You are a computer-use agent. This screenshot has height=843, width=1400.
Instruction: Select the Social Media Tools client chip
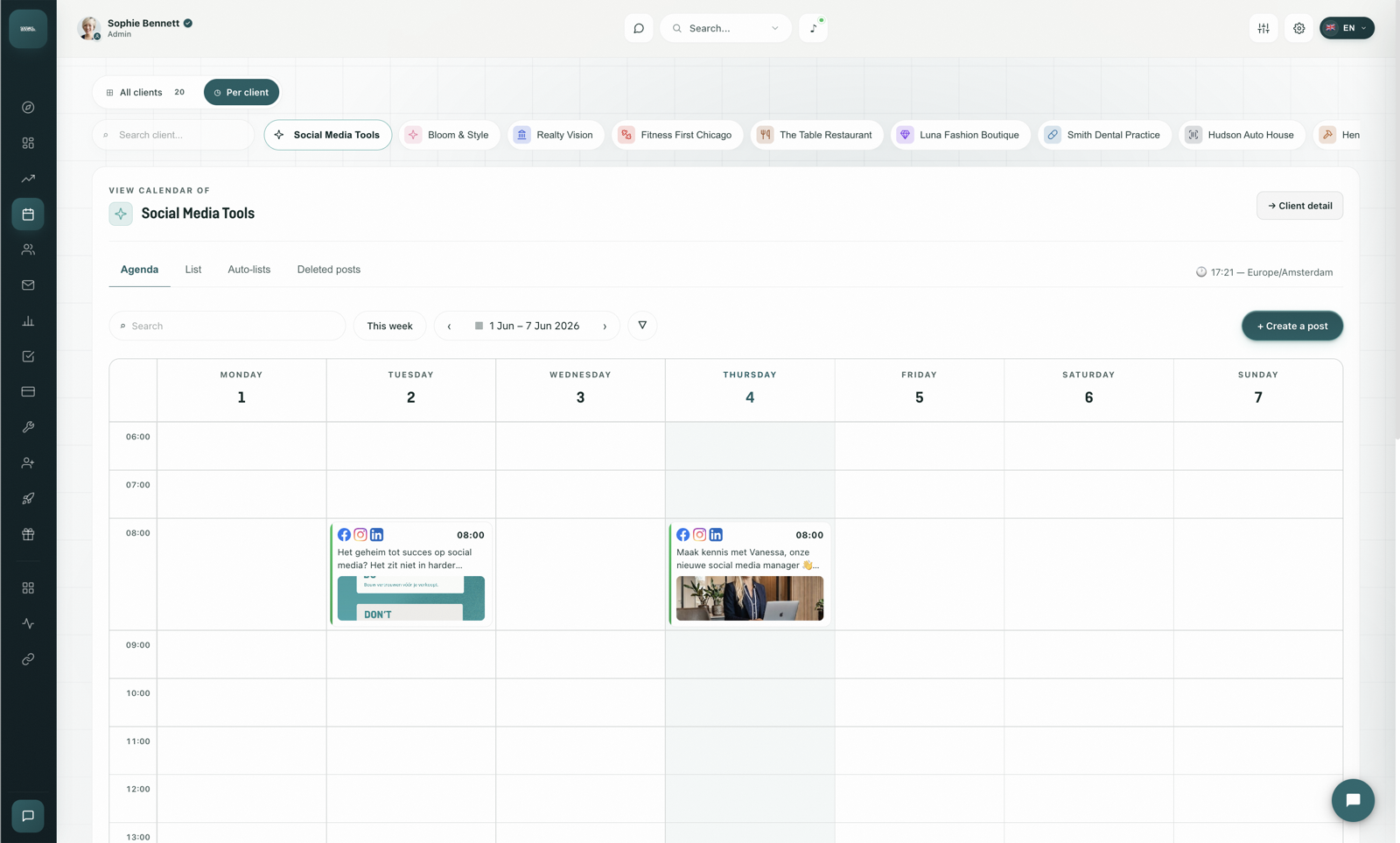[x=328, y=135]
